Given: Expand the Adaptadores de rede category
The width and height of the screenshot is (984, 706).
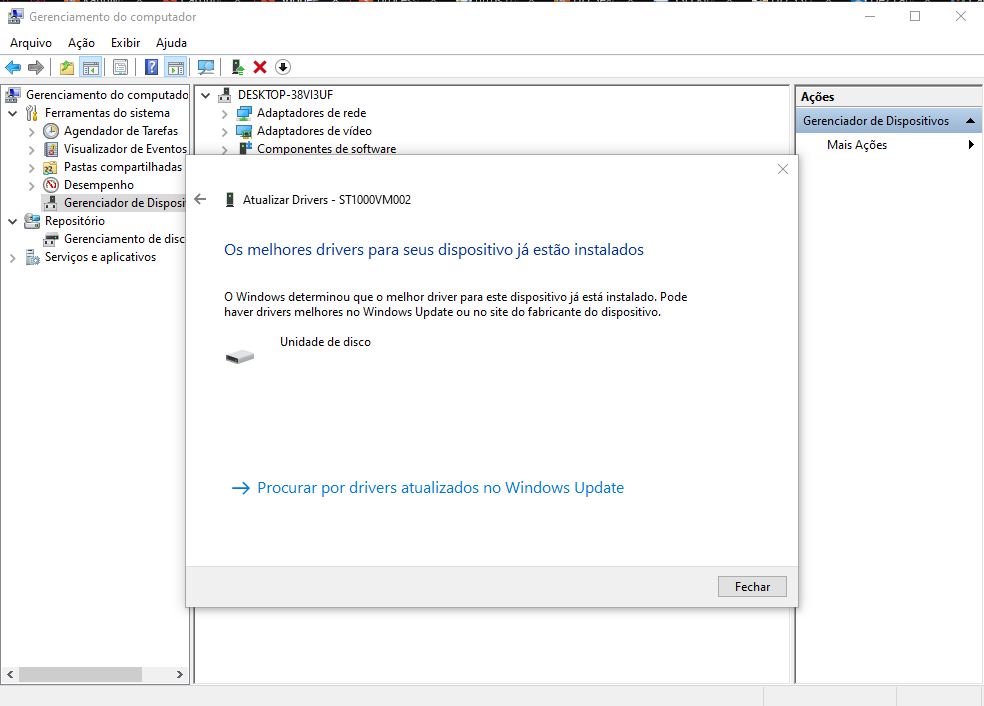Looking at the screenshot, I should (224, 114).
